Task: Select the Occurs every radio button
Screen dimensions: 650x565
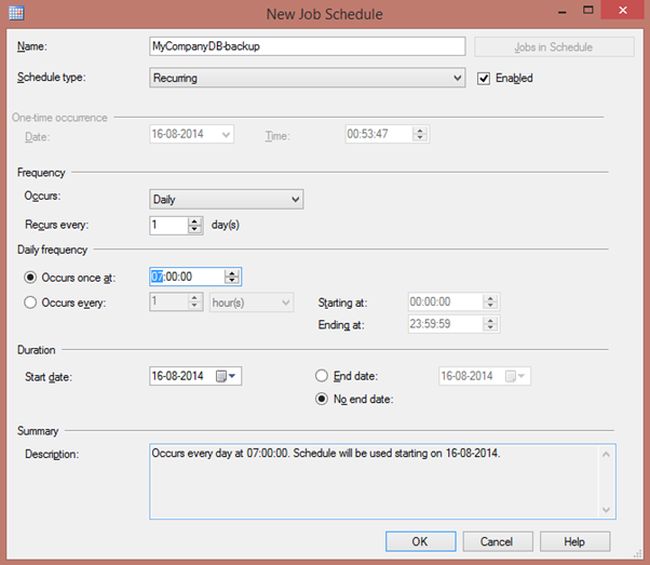Action: 30,302
